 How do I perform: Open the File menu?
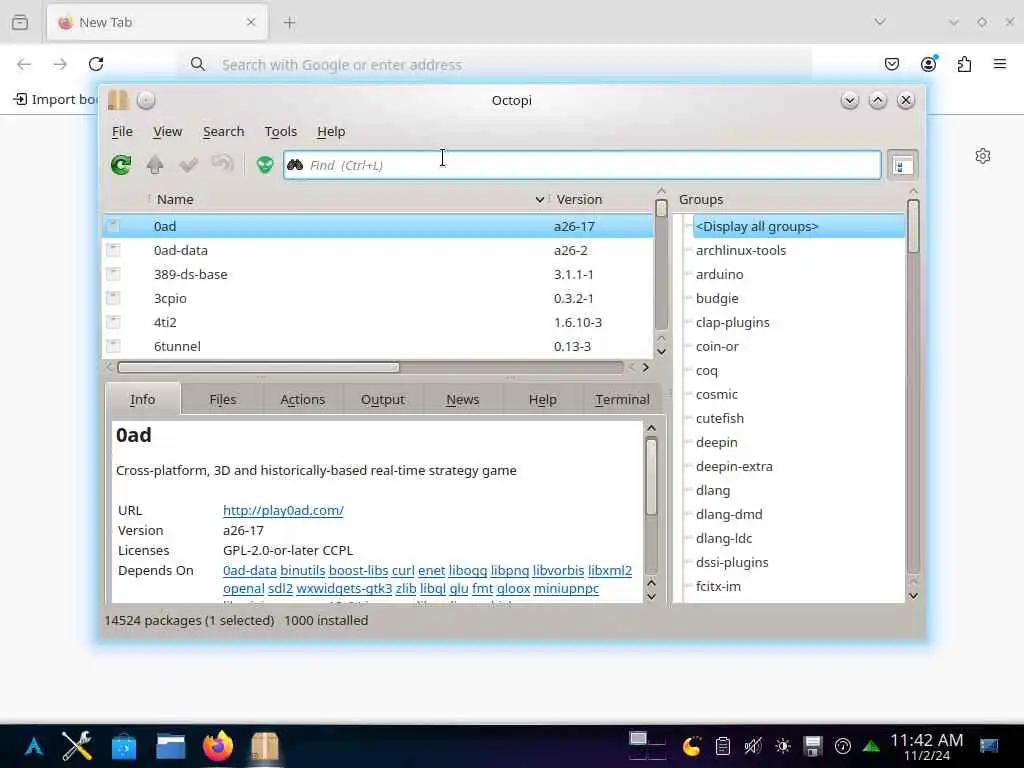[x=122, y=131]
